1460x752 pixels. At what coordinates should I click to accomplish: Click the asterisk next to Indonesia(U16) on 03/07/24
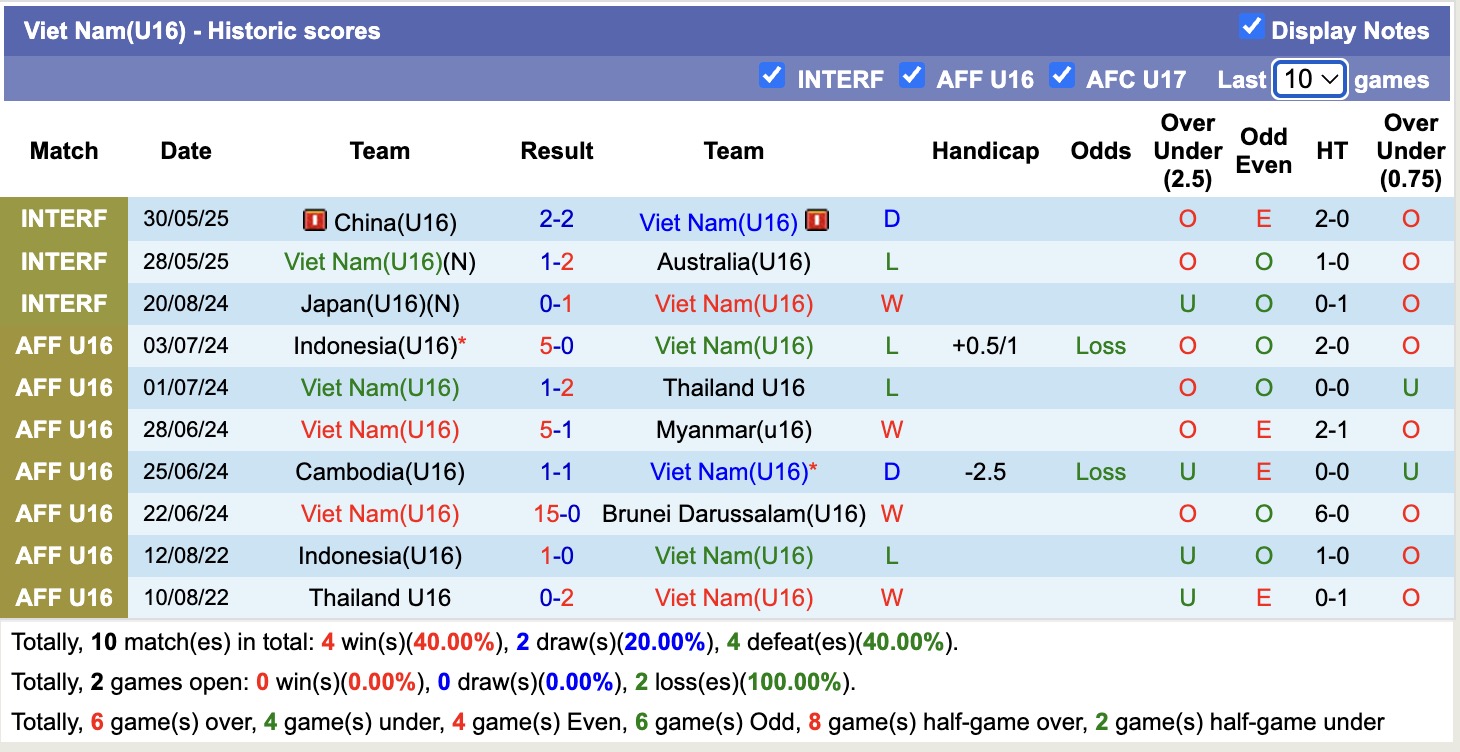462,345
